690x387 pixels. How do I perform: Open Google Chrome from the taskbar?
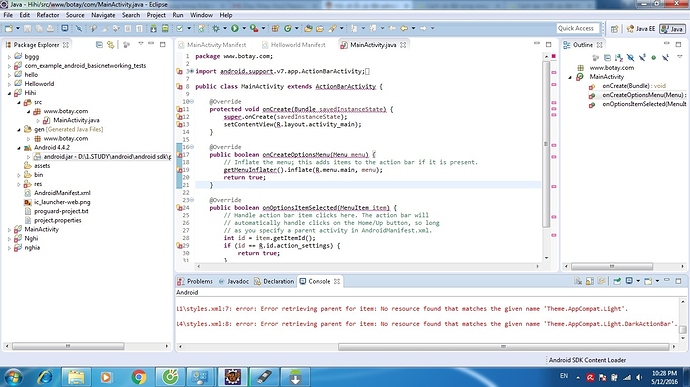[x=139, y=377]
